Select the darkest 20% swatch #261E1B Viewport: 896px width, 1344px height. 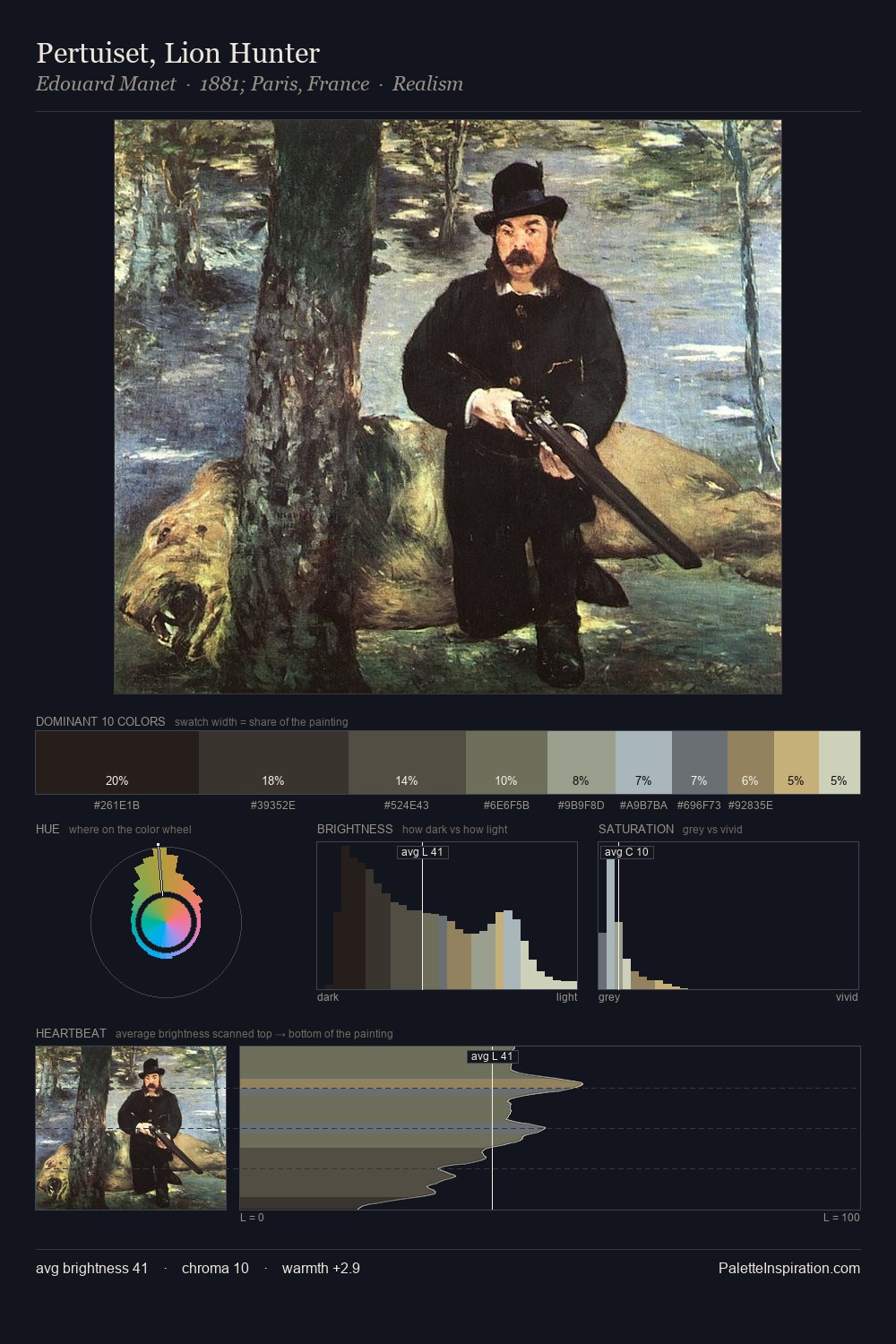click(x=117, y=762)
